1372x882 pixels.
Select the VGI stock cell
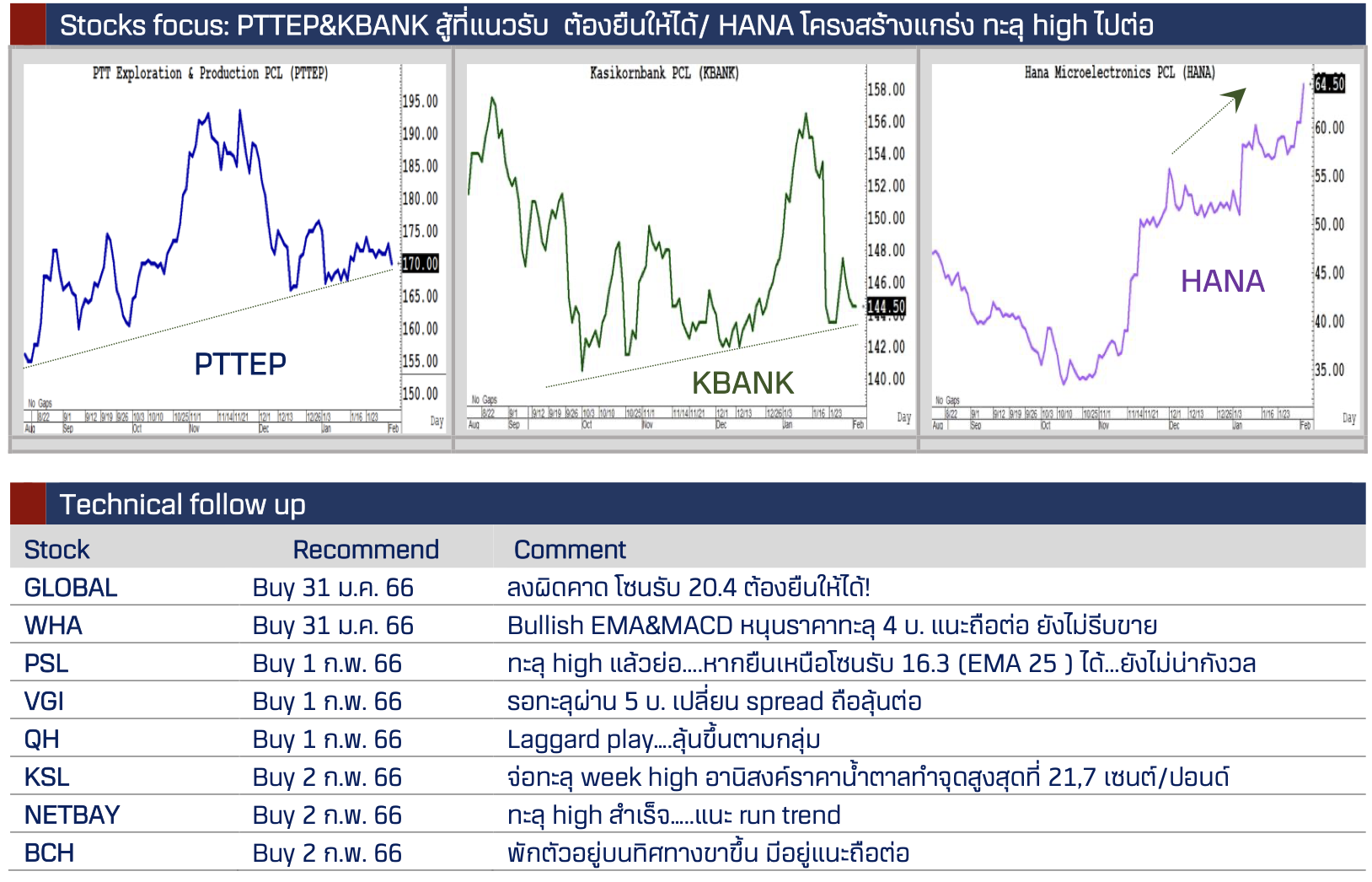point(44,702)
